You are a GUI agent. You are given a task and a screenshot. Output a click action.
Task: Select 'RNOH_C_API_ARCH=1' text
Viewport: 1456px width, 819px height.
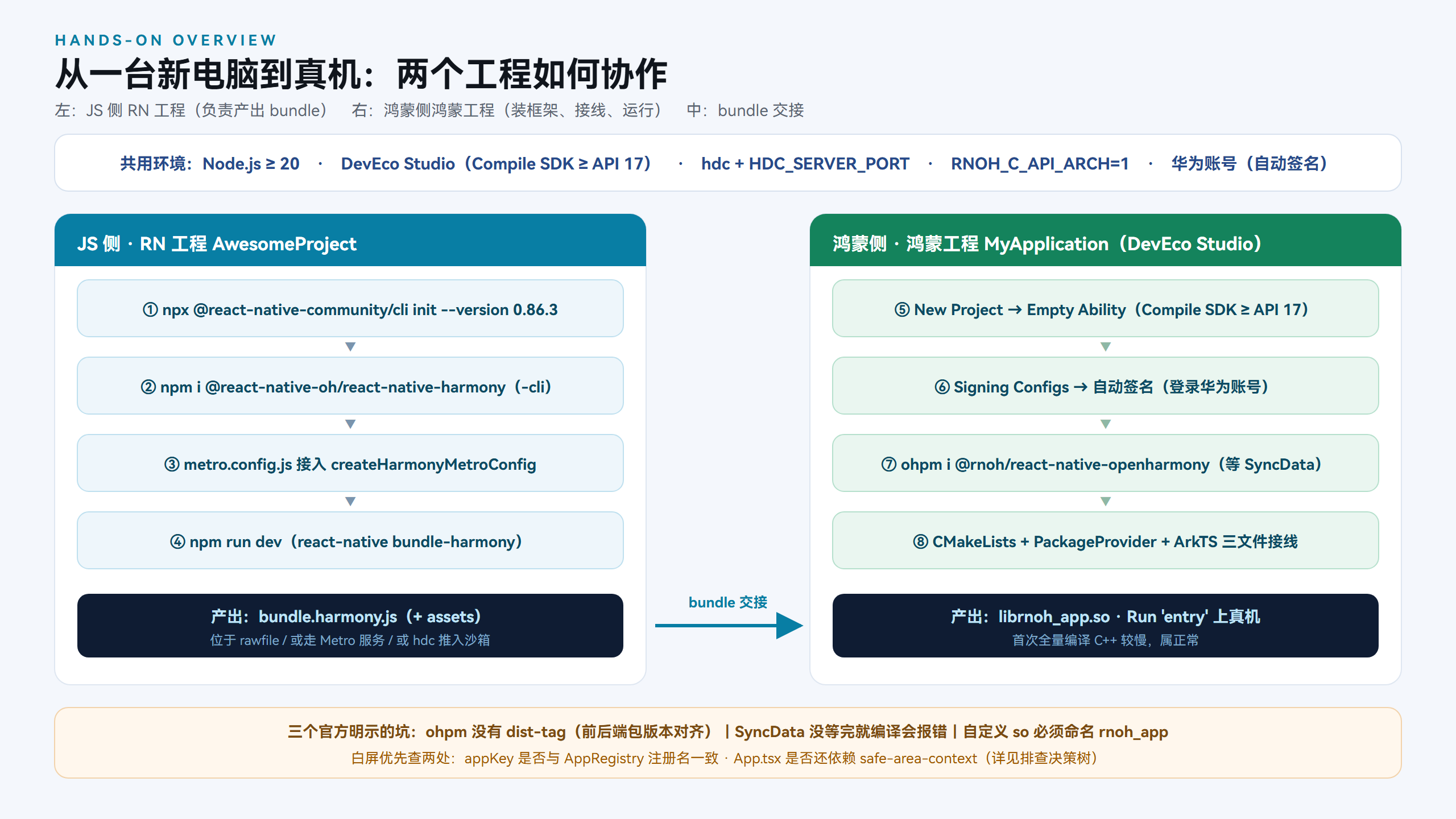coord(1040,164)
